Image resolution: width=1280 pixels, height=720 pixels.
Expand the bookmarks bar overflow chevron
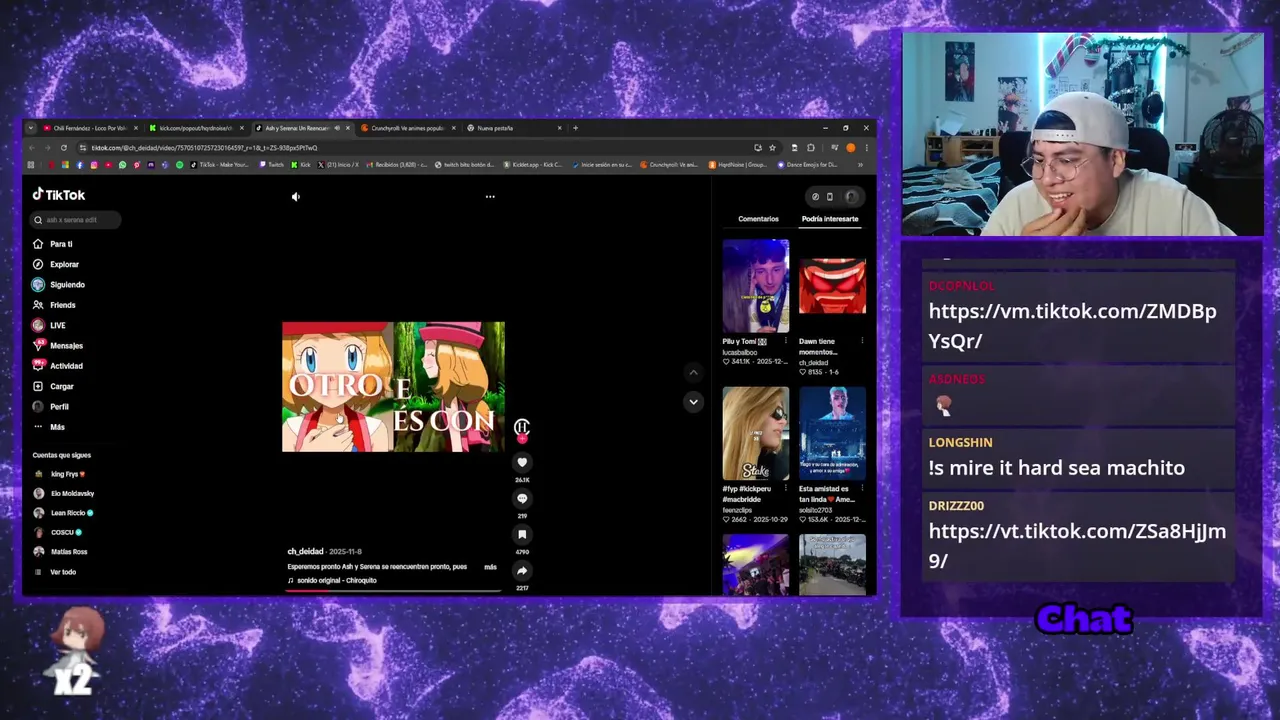[860, 165]
